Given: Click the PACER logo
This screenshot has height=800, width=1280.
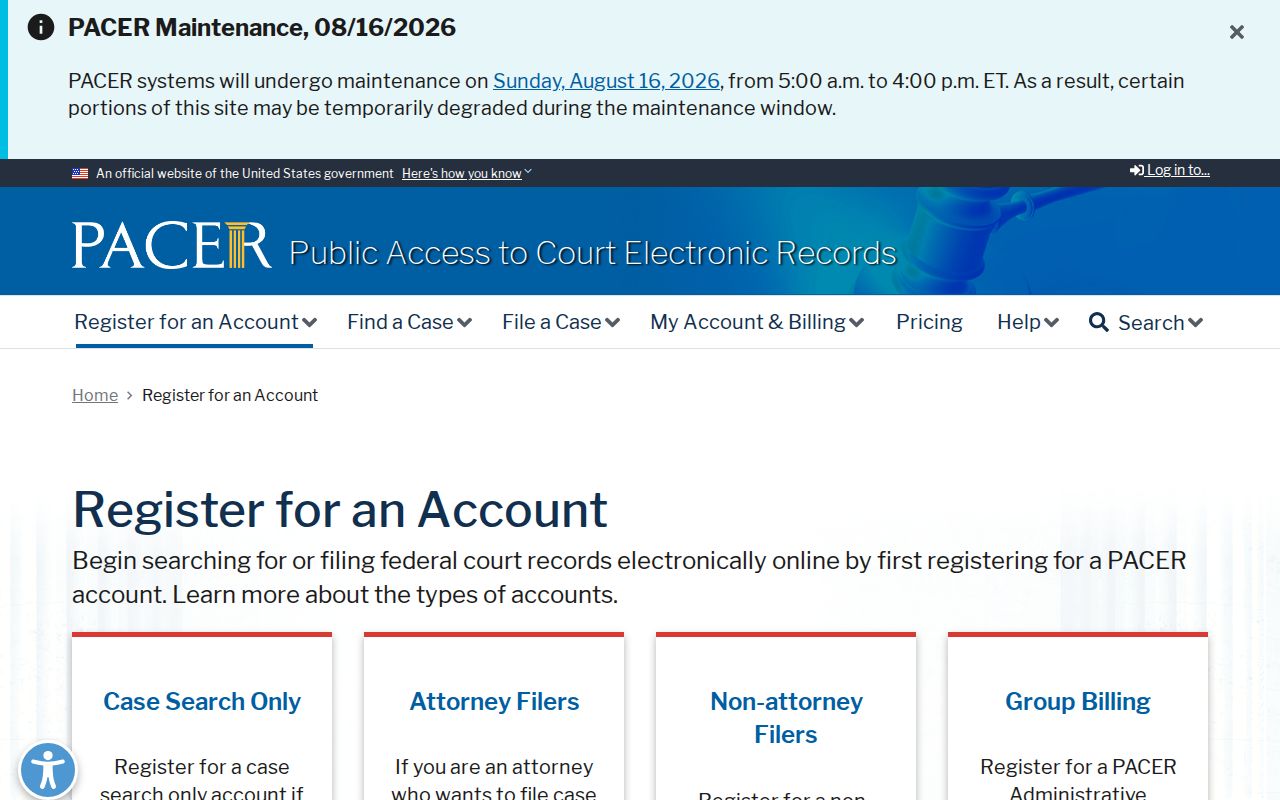Looking at the screenshot, I should (172, 245).
